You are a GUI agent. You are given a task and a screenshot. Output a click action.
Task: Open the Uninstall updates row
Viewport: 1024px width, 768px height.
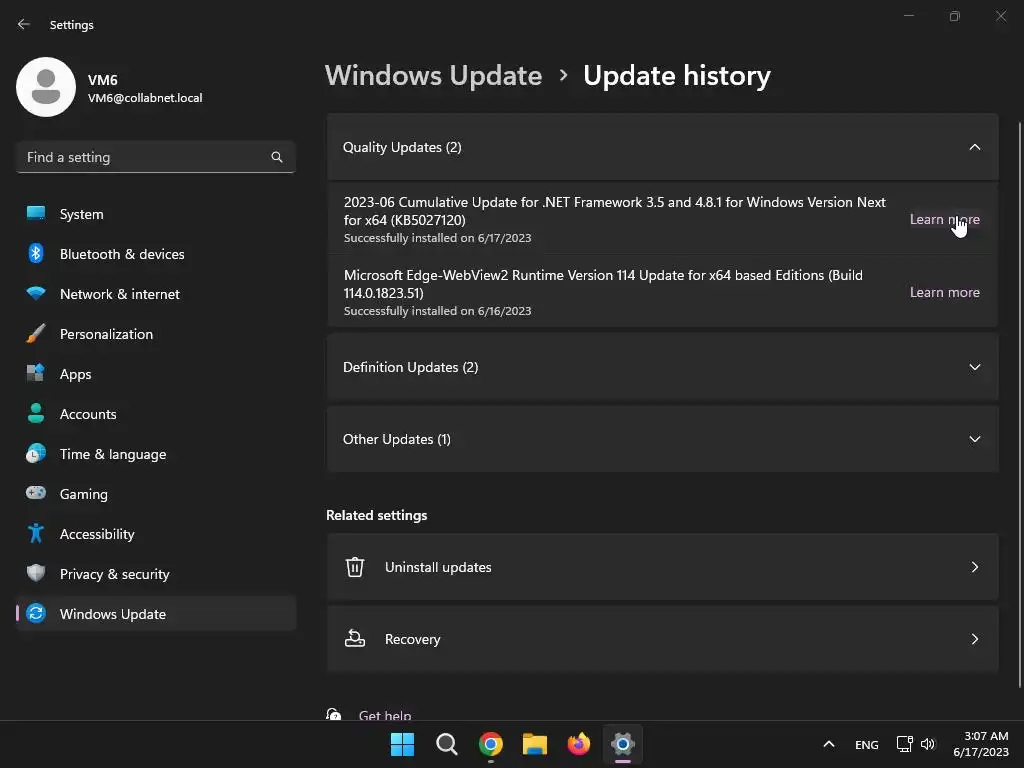[662, 567]
